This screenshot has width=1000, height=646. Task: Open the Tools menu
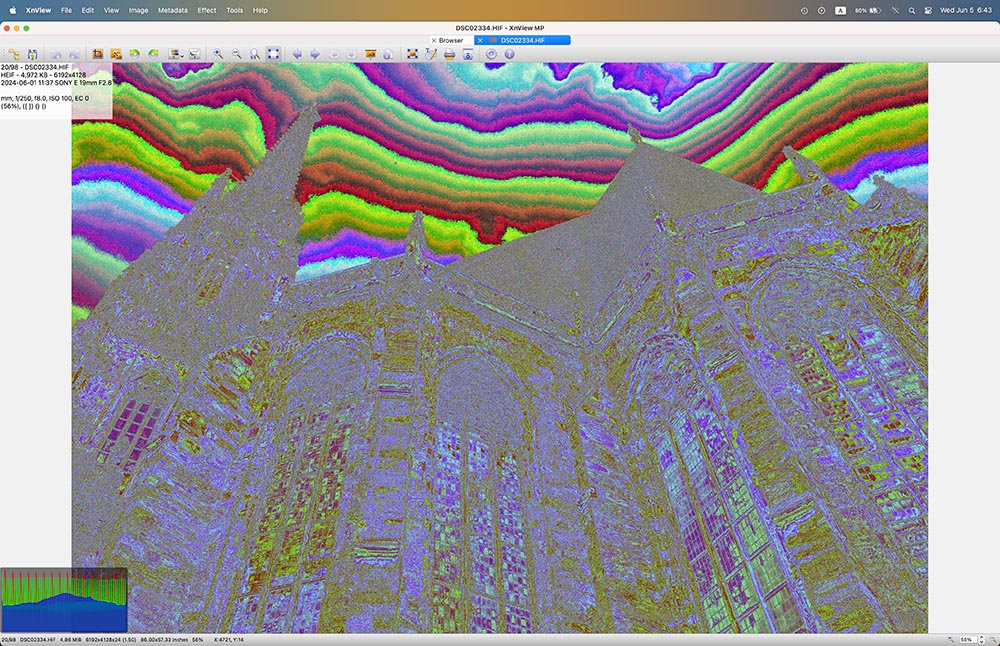tap(235, 10)
